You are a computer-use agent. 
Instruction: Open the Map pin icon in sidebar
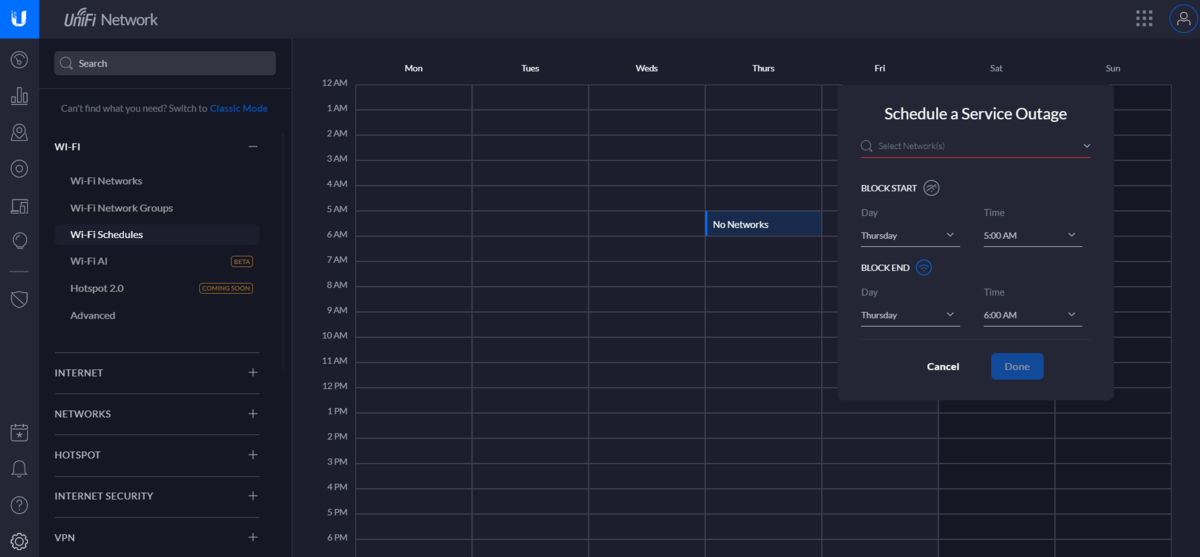19,132
